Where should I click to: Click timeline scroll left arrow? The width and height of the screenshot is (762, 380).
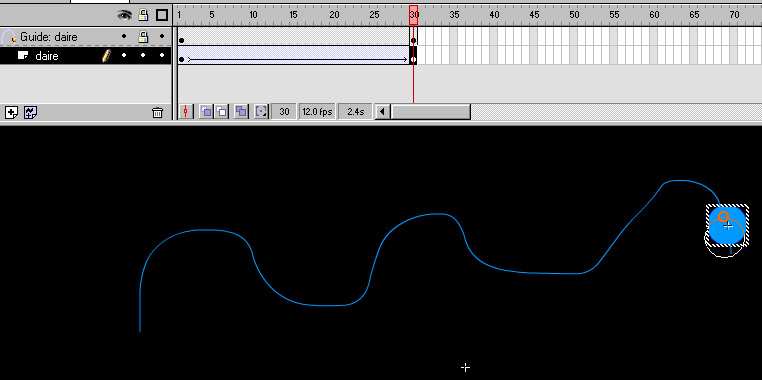382,112
